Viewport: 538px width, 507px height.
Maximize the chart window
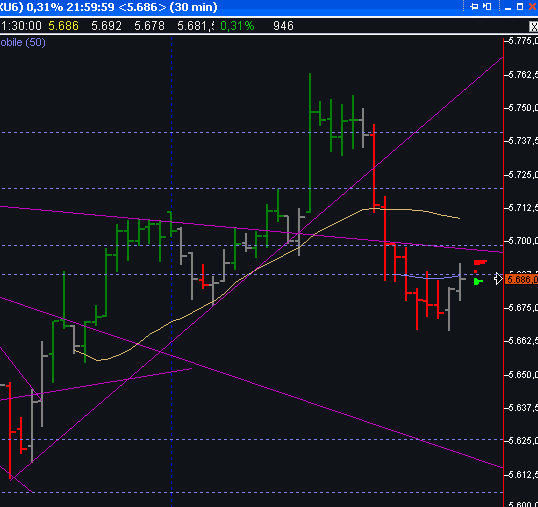(x=520, y=7)
